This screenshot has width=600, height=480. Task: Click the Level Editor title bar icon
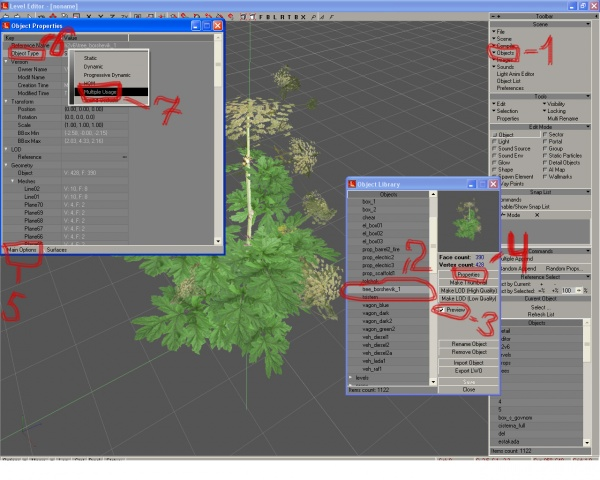tap(5, 6)
